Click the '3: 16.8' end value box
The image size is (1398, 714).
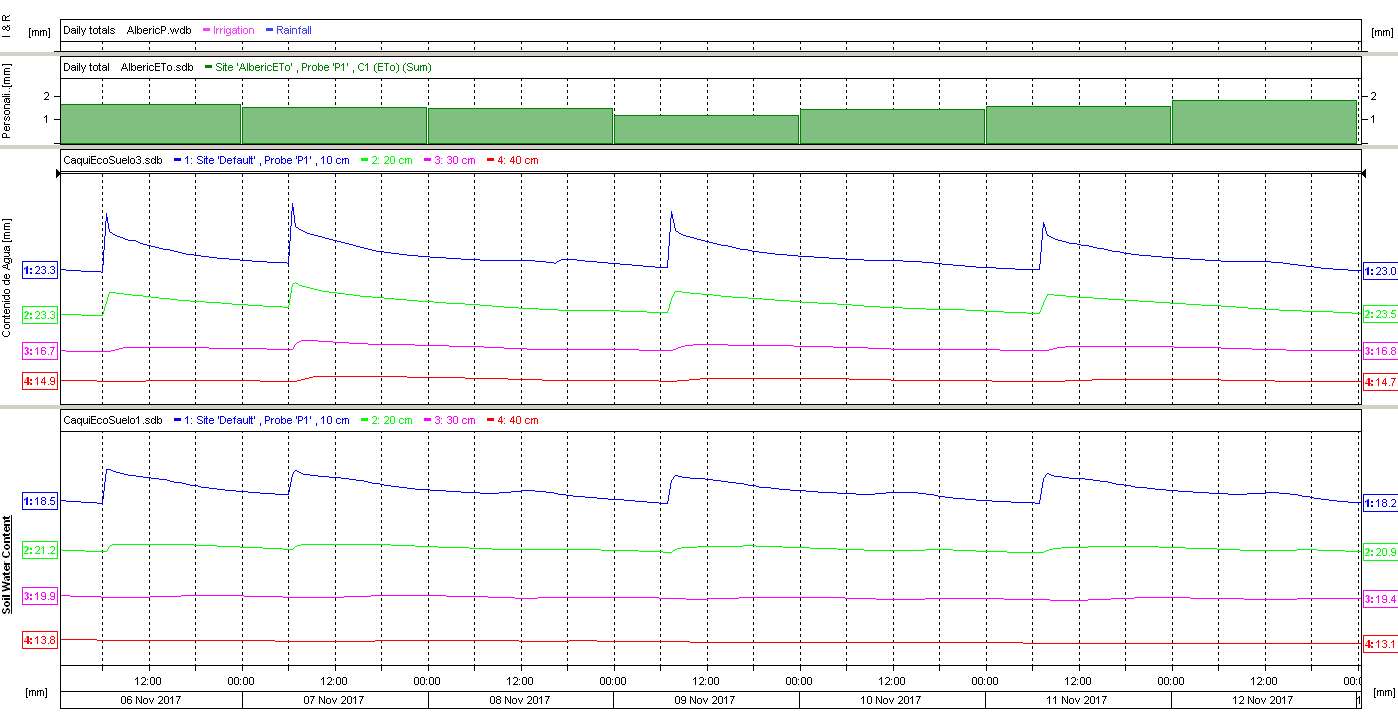[1380, 351]
